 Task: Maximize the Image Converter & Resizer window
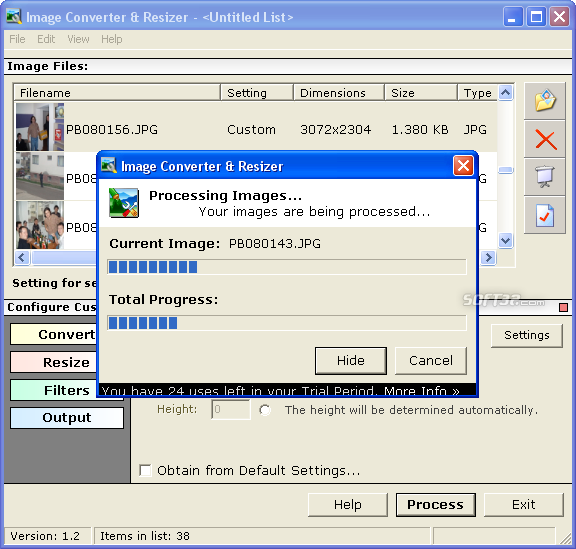(536, 17)
